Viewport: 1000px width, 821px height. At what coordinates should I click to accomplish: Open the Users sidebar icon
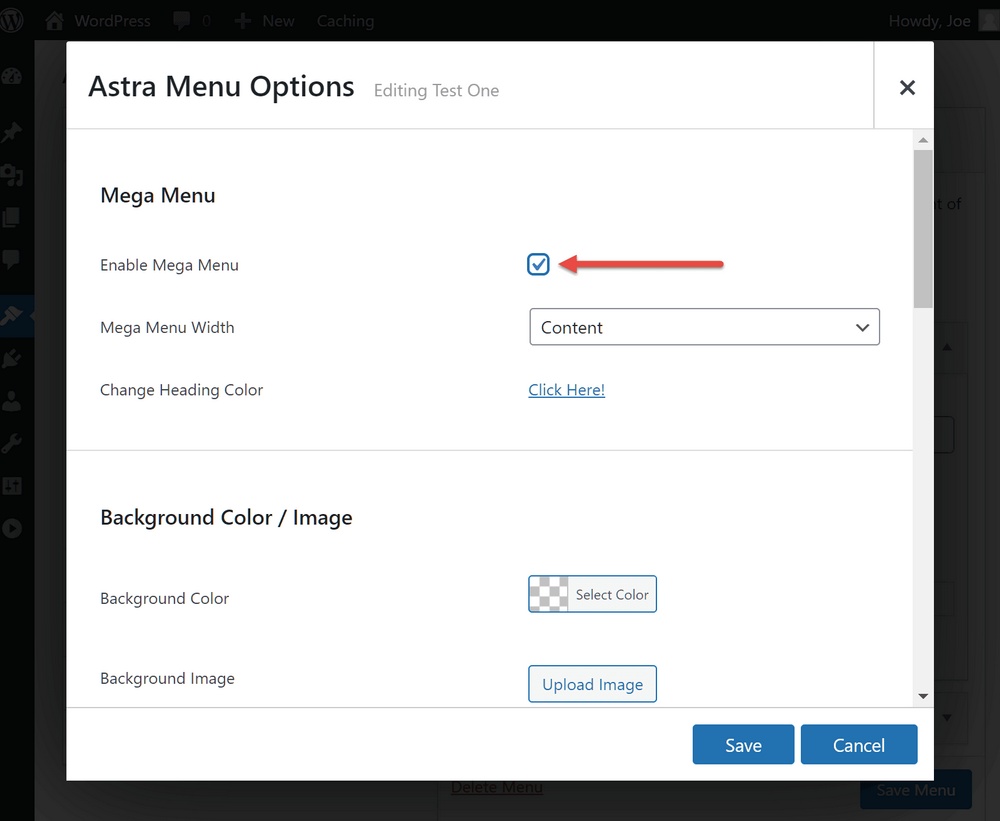click(x=12, y=402)
